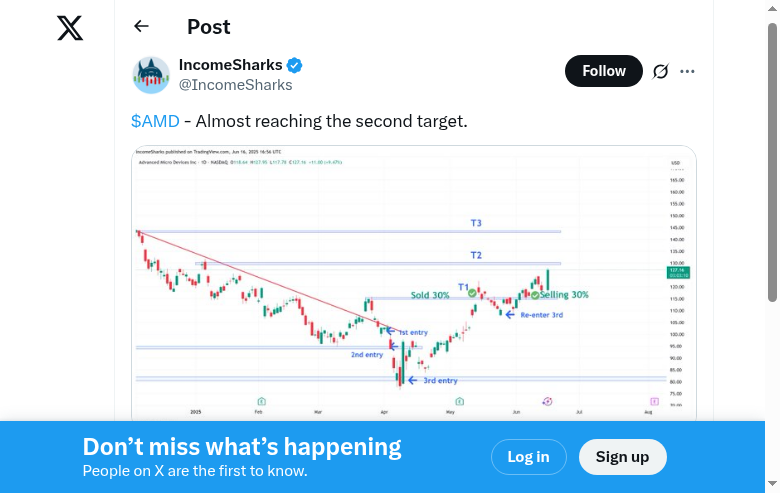
Task: Open the IncomeSharks profile avatar
Action: click(151, 75)
